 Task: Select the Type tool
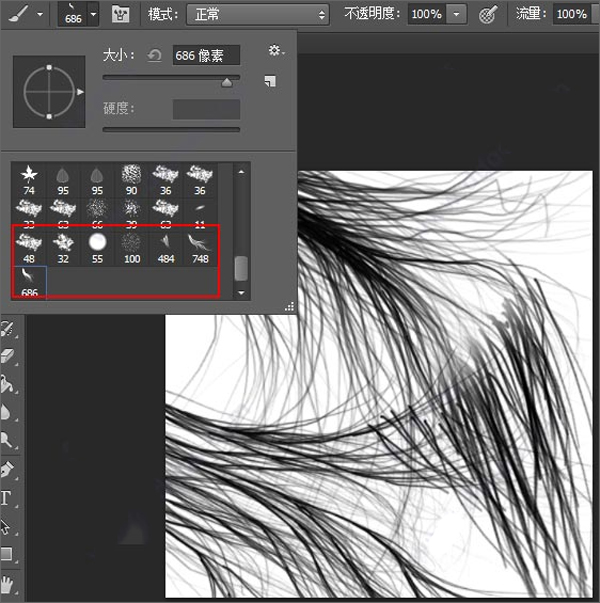point(7,498)
